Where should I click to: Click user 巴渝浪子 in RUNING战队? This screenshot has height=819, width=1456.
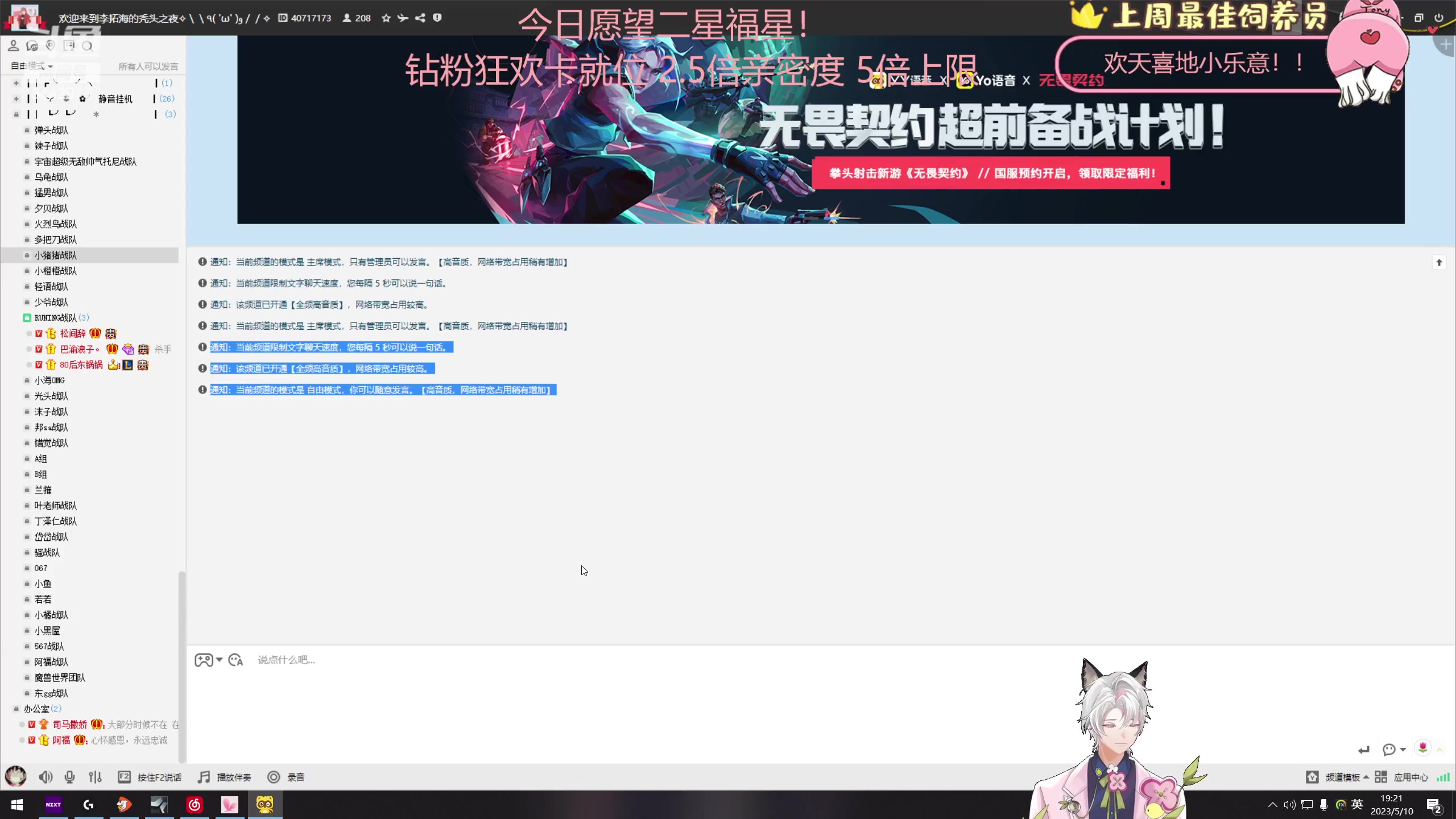pyautogui.click(x=80, y=349)
